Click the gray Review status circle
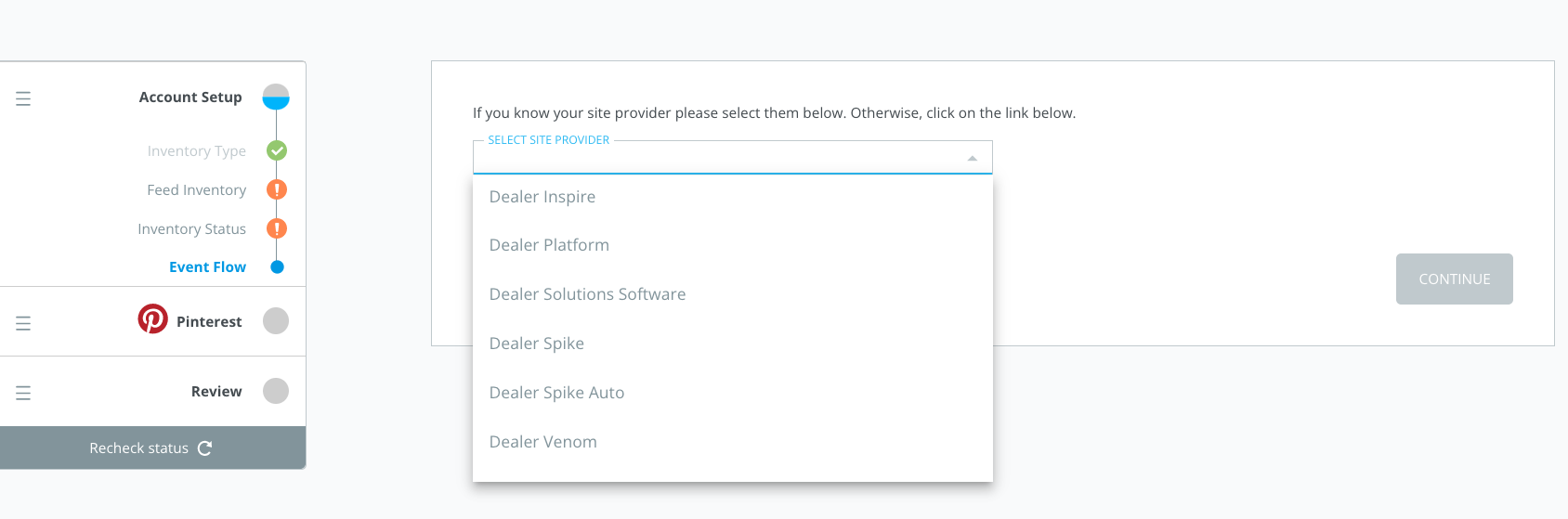This screenshot has width=1568, height=519. (276, 391)
